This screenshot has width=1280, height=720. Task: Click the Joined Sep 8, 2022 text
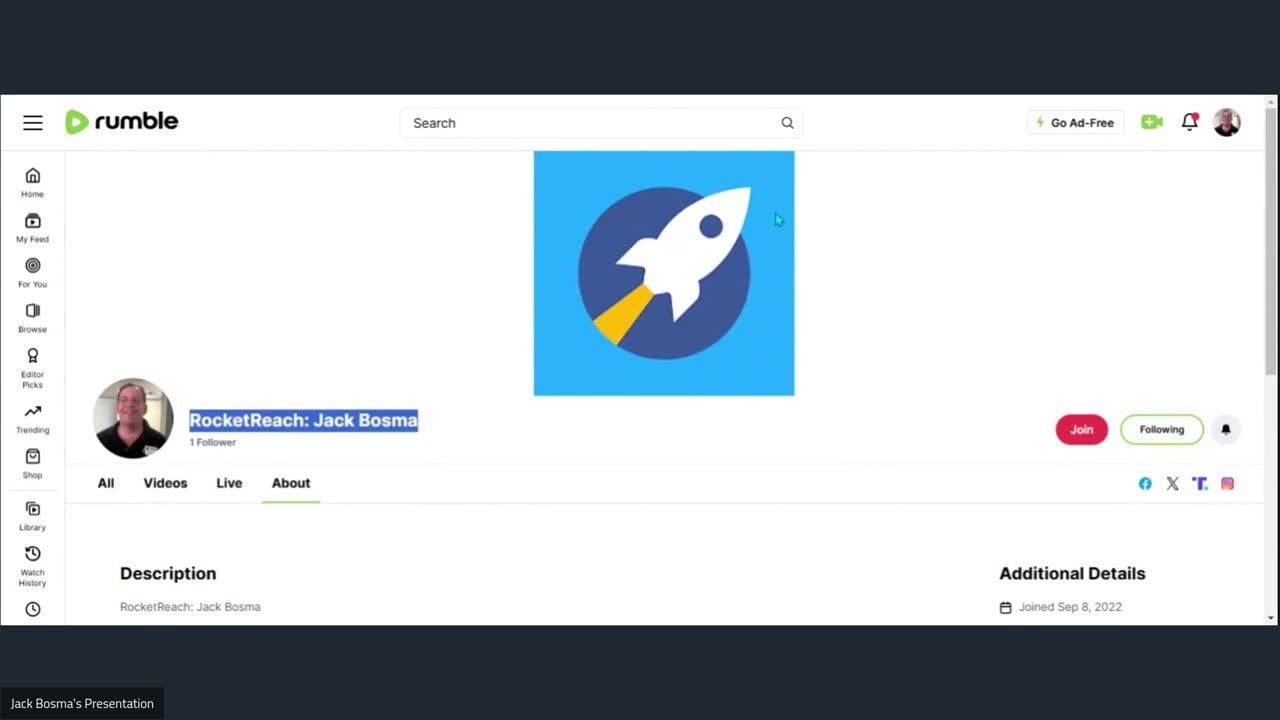click(x=1070, y=607)
